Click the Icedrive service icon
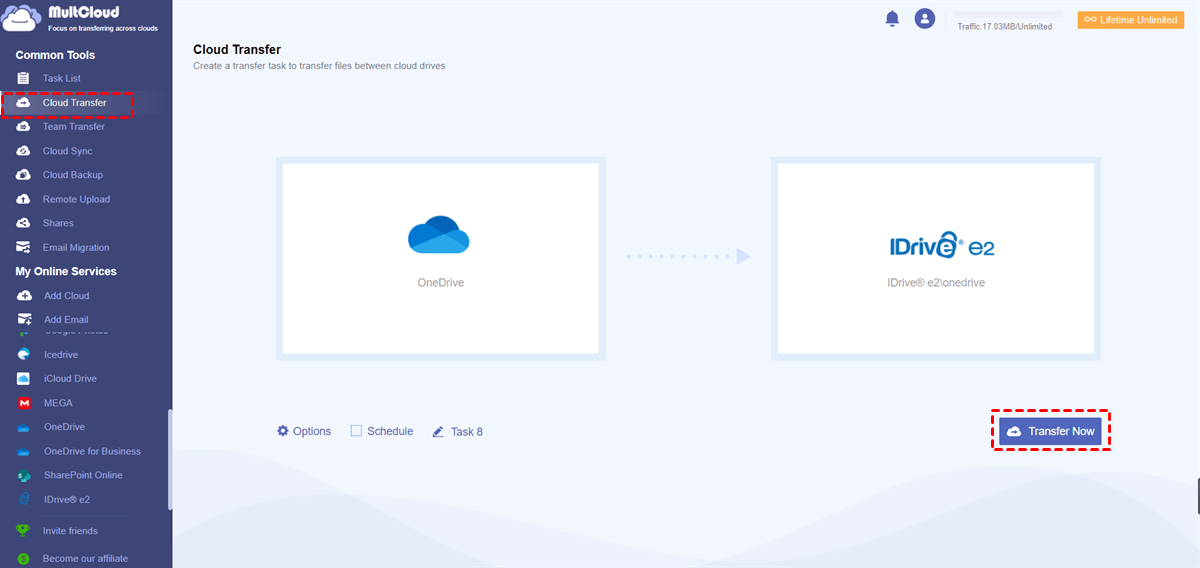 23,355
